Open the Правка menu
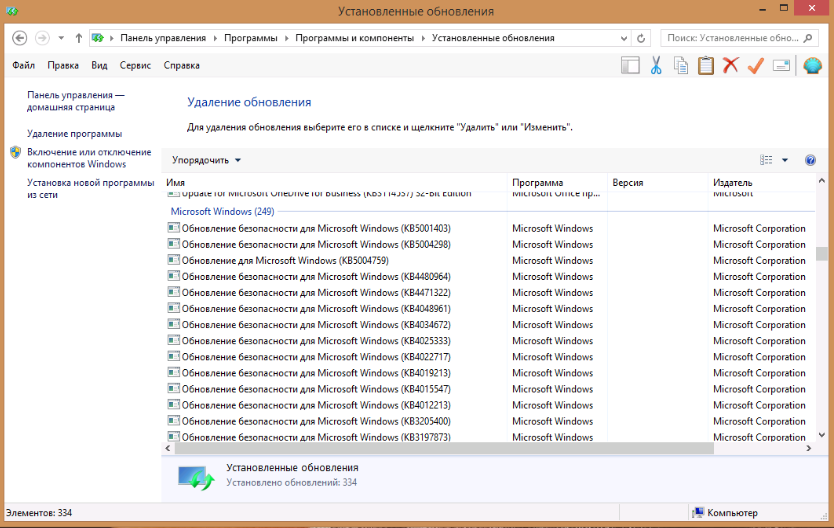834x528 pixels. (63, 65)
